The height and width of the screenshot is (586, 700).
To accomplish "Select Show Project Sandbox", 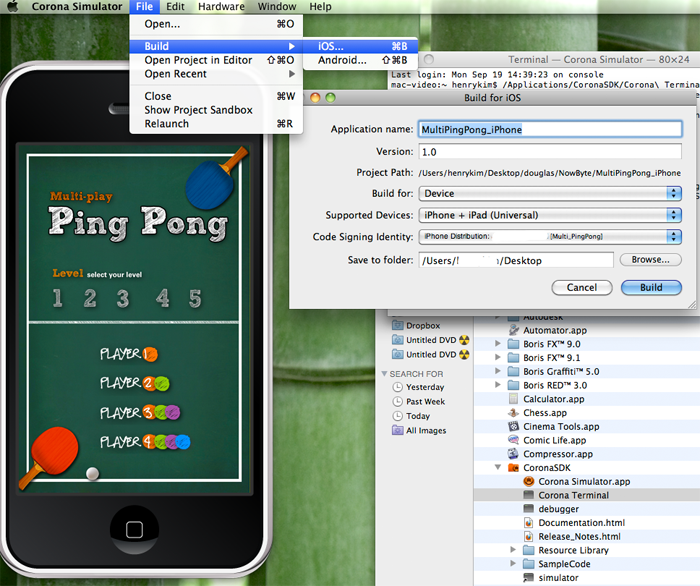I will click(x=216, y=110).
